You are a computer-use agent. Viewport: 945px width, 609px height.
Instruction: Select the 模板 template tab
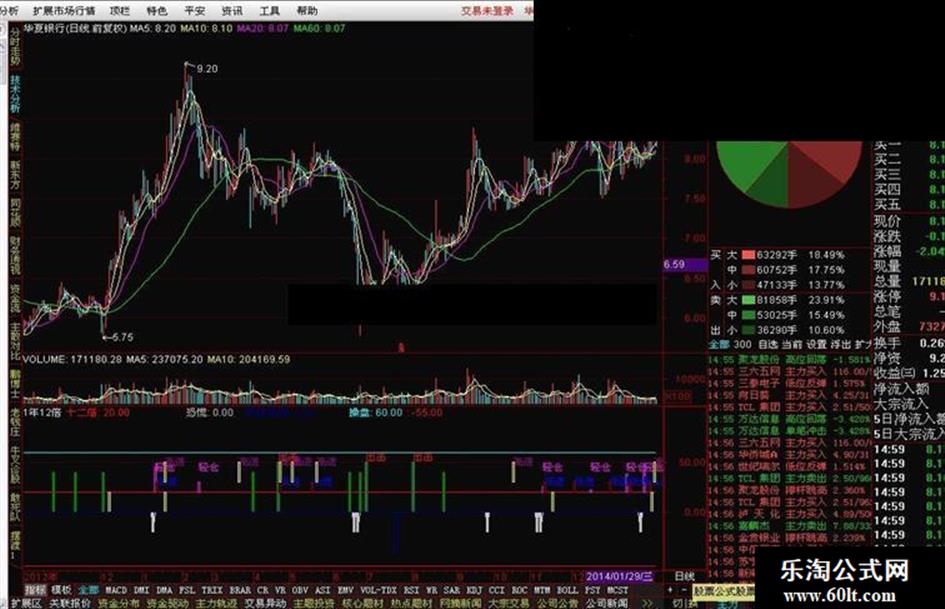click(61, 590)
